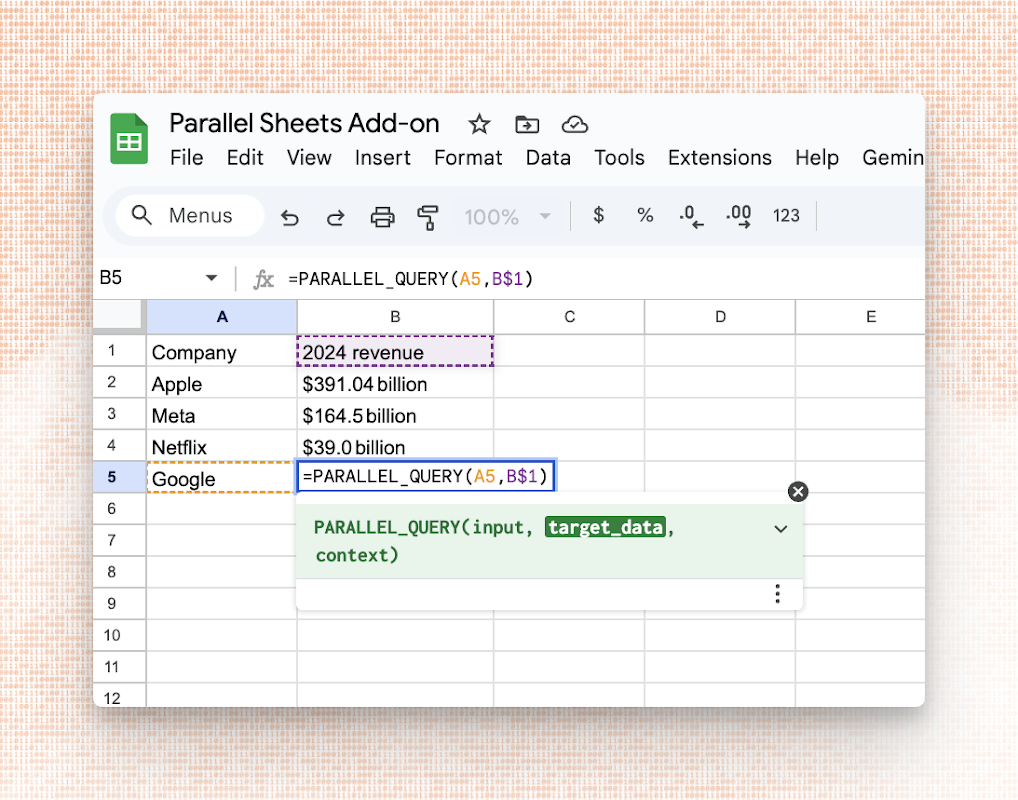
Task: Click the $39.0 billion cell
Action: pyautogui.click(x=395, y=447)
